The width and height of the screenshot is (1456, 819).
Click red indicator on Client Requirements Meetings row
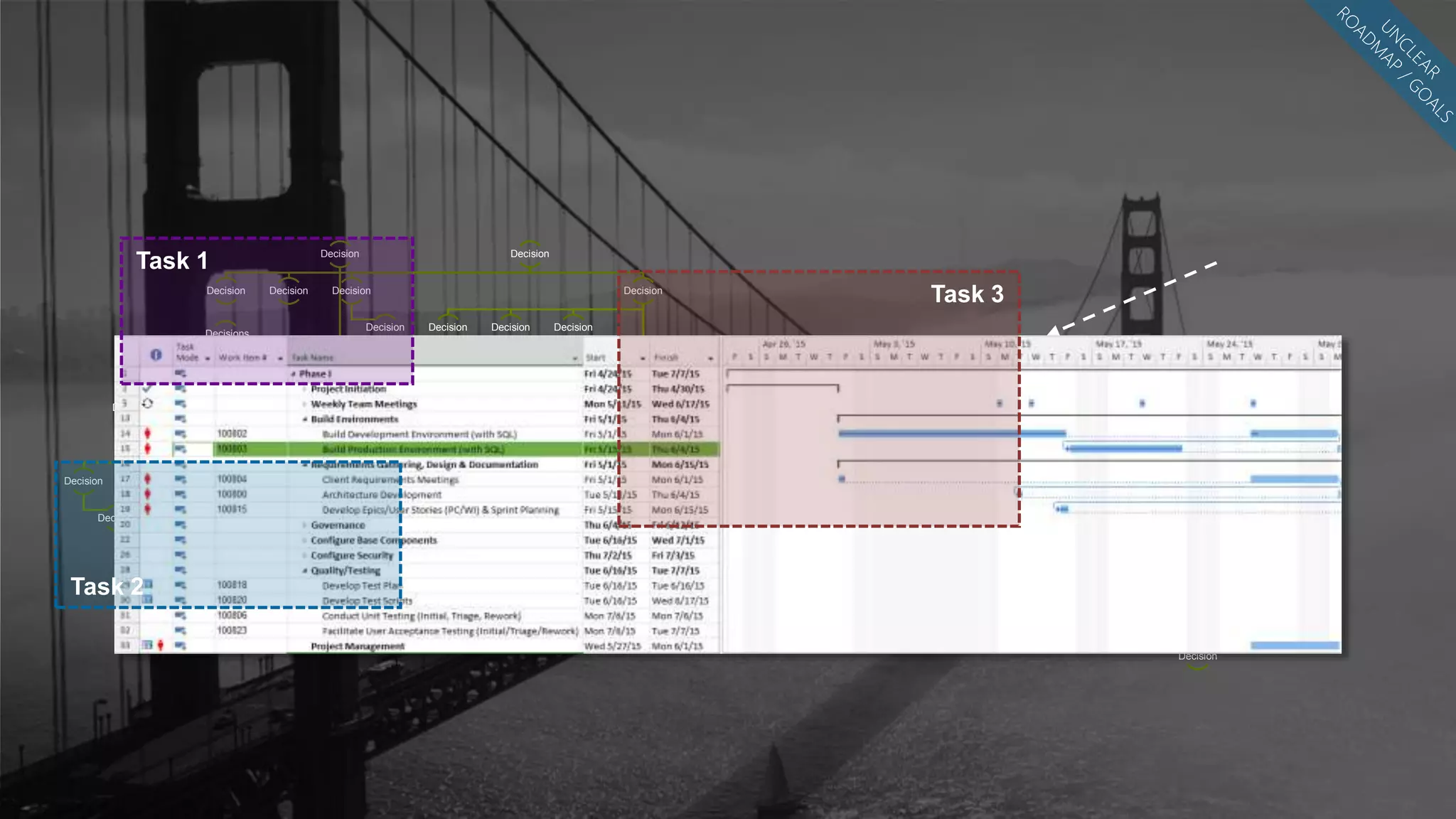pos(147,478)
